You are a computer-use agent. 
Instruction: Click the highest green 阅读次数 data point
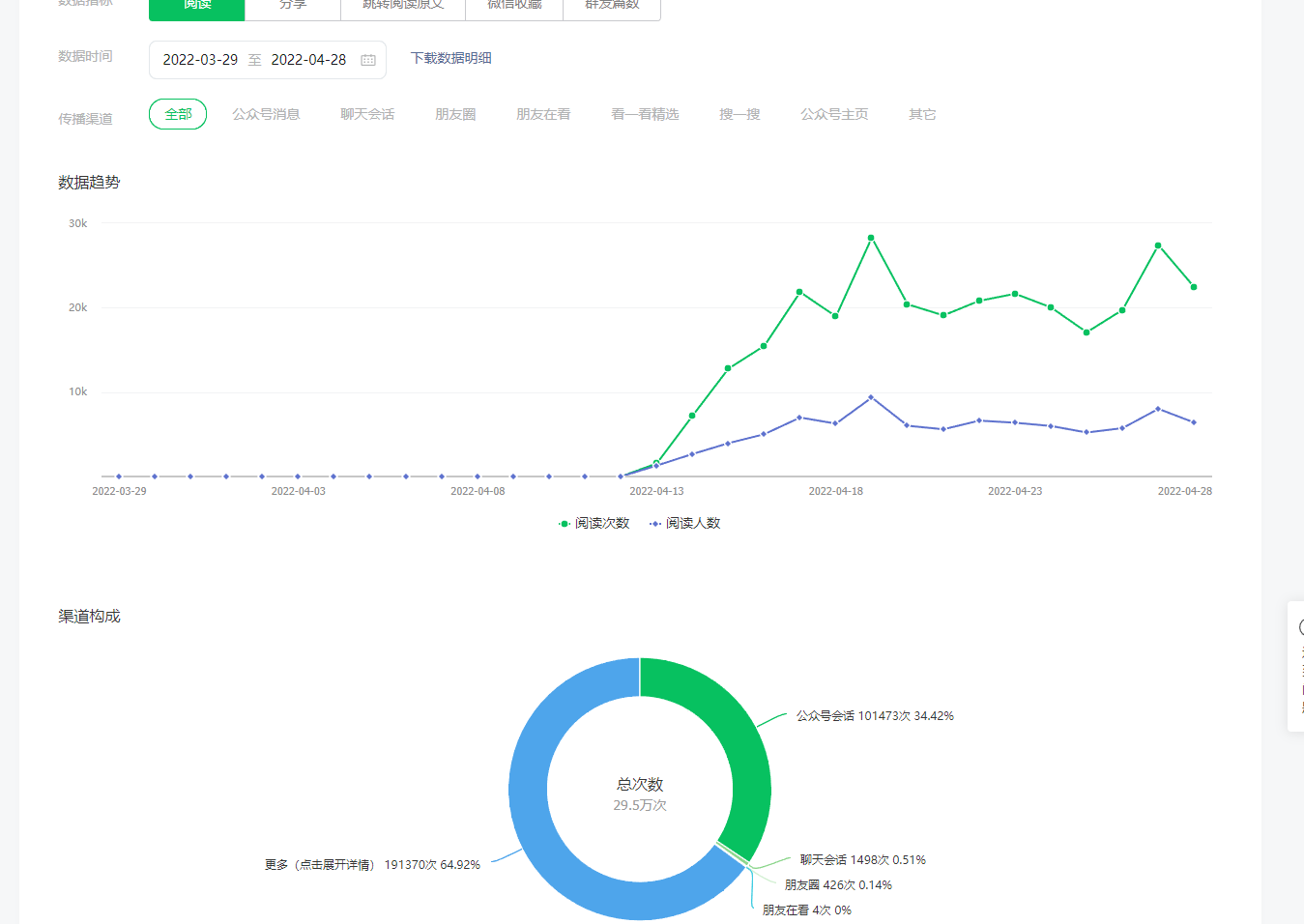point(871,238)
